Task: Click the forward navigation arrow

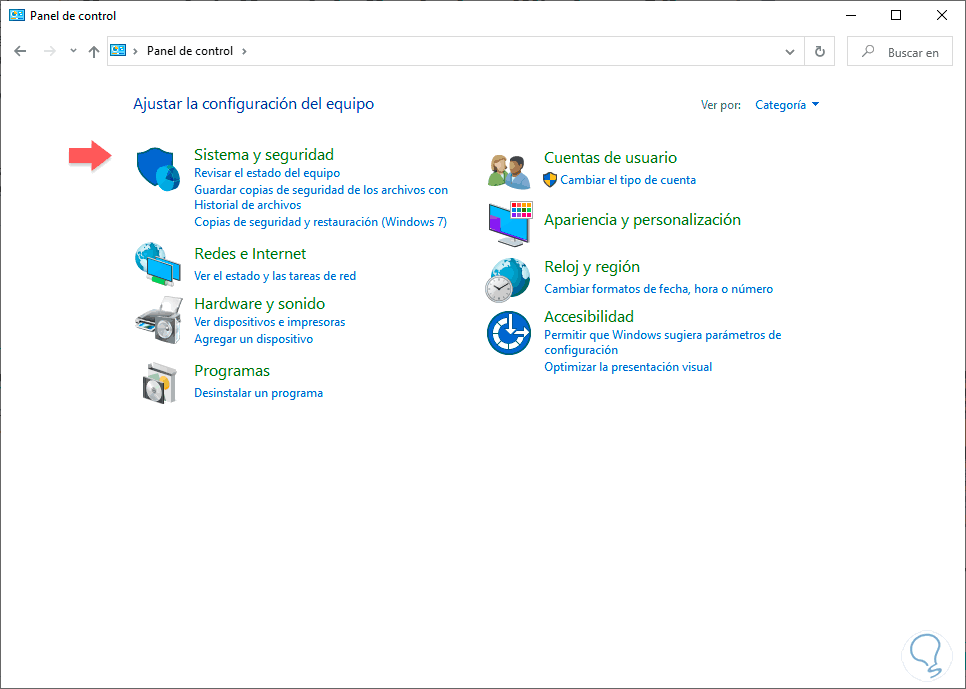Action: tap(50, 51)
